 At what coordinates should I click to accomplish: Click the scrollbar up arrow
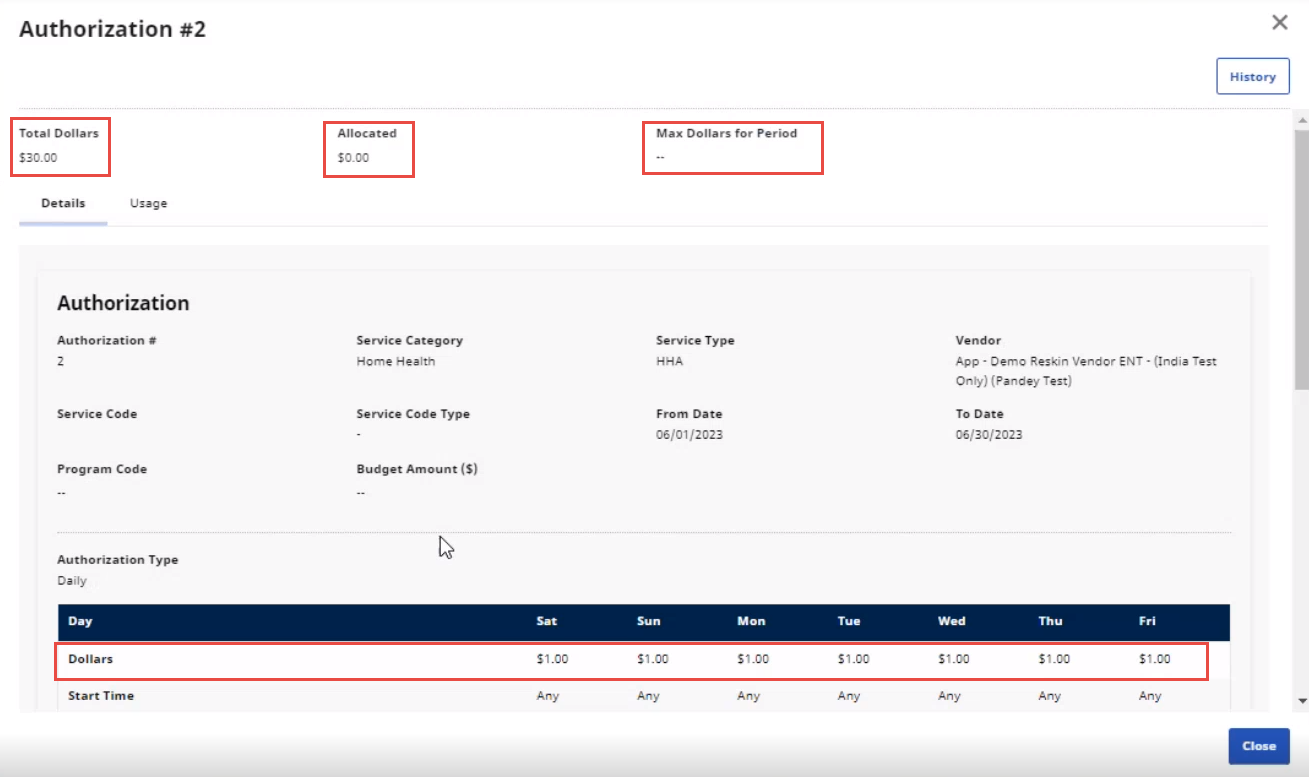coord(1301,118)
